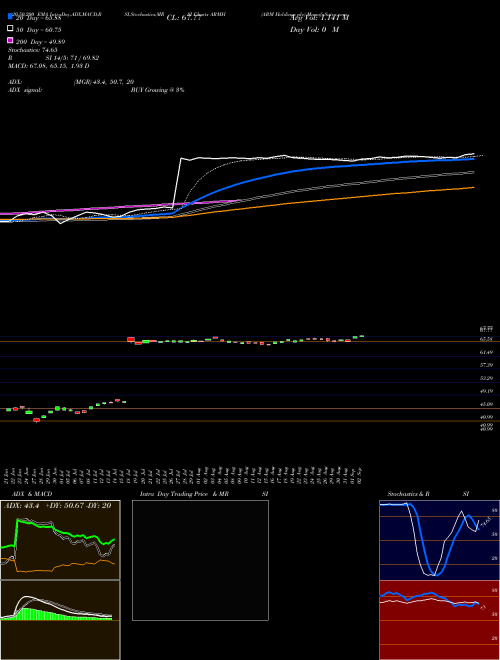Click the large red candlestick at the price gap

(131, 339)
